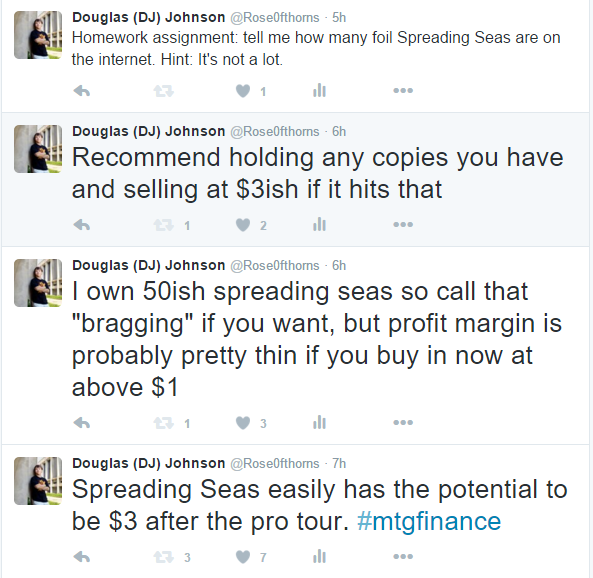
Task: Open Douglas (DJ) Johnson name on 50ish tweet
Action: click(x=149, y=265)
